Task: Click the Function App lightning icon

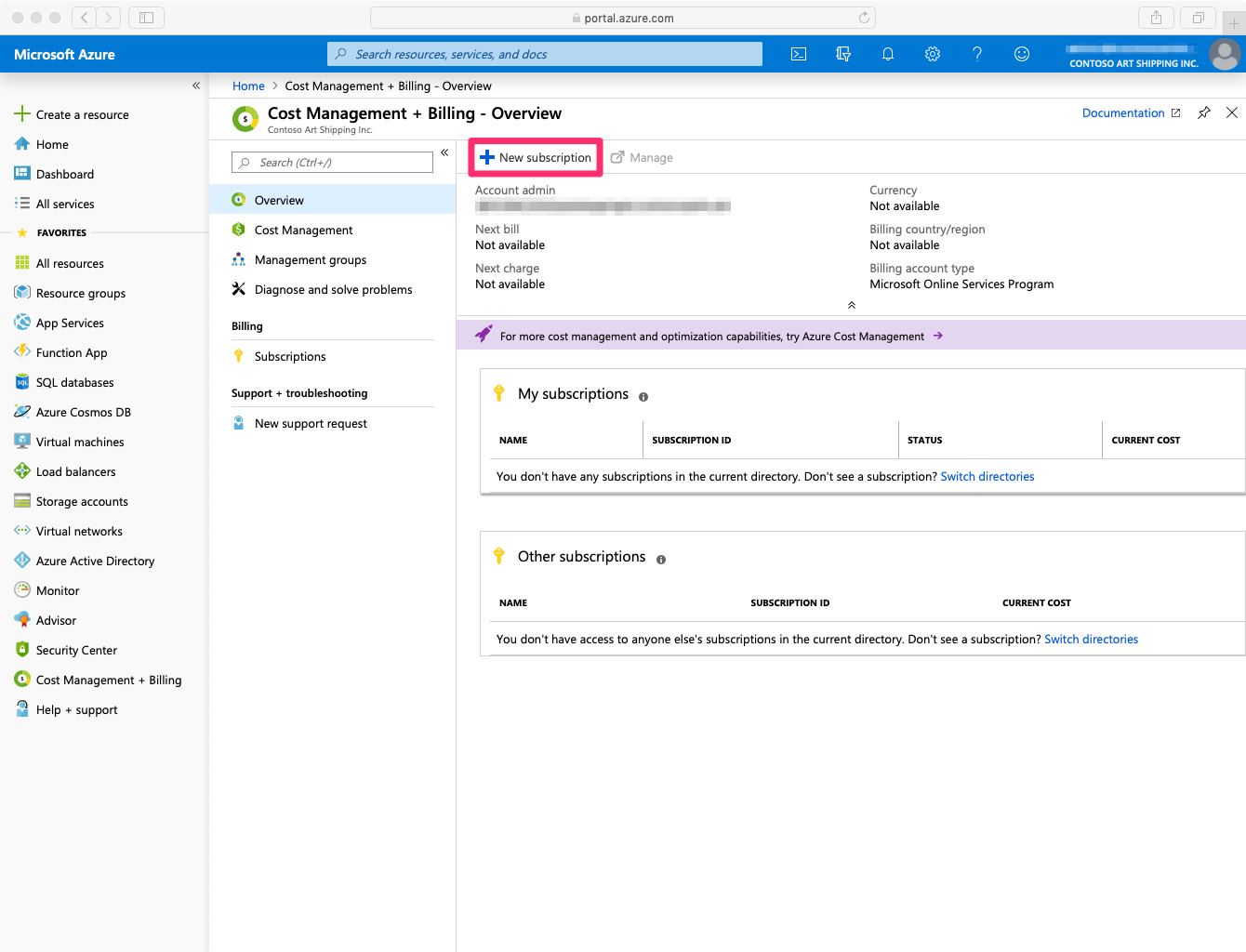Action: (22, 352)
